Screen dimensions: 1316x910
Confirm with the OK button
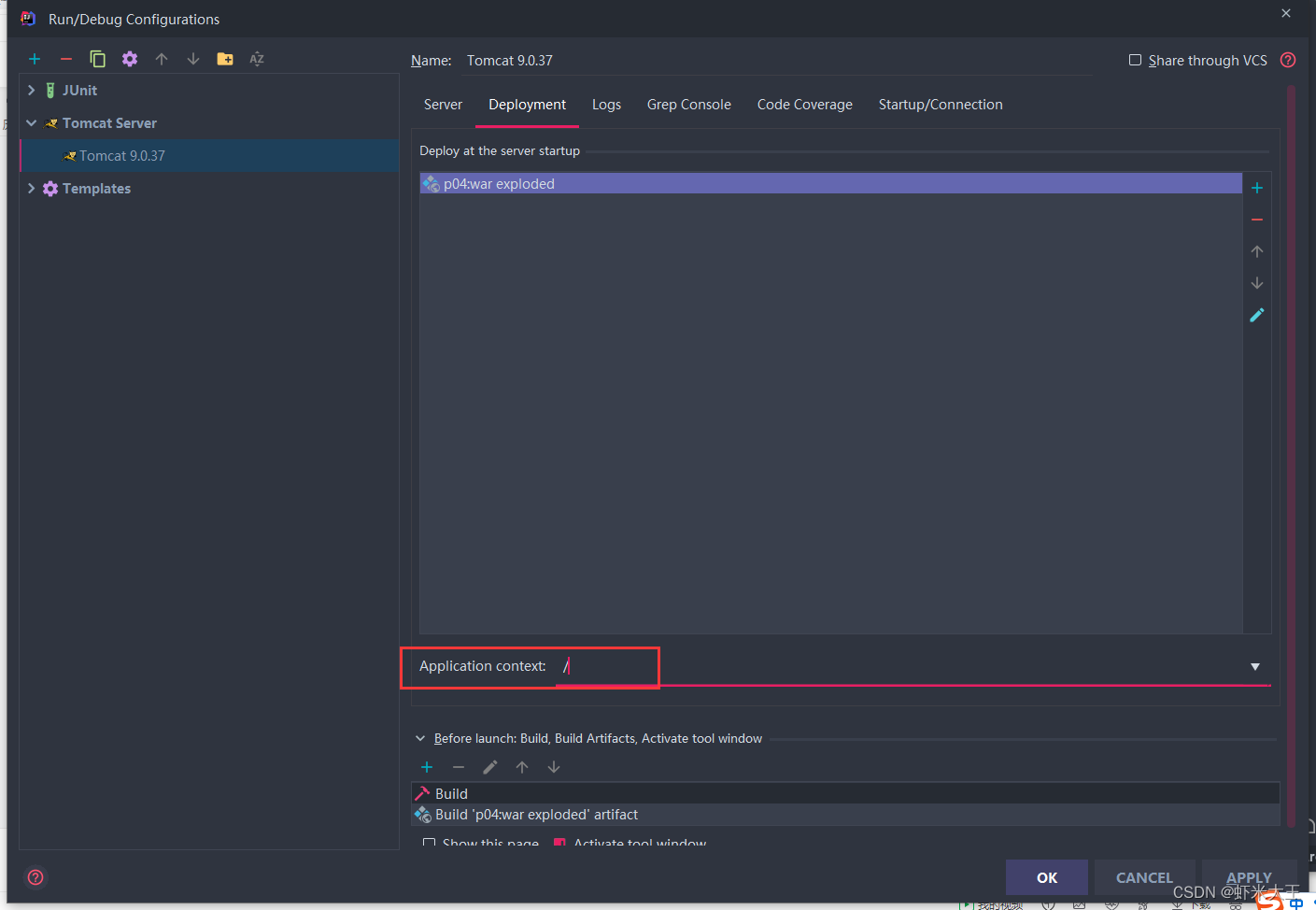click(1046, 877)
